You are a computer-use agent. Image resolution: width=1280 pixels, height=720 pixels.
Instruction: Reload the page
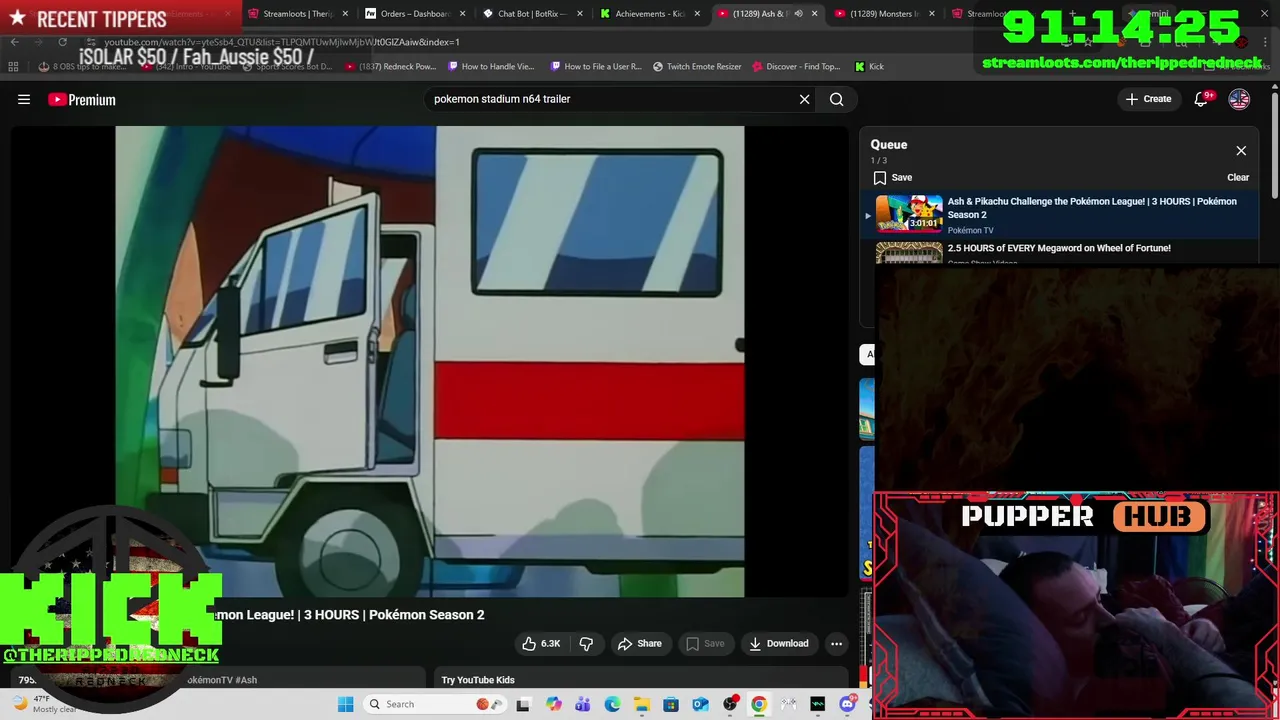[x=62, y=42]
